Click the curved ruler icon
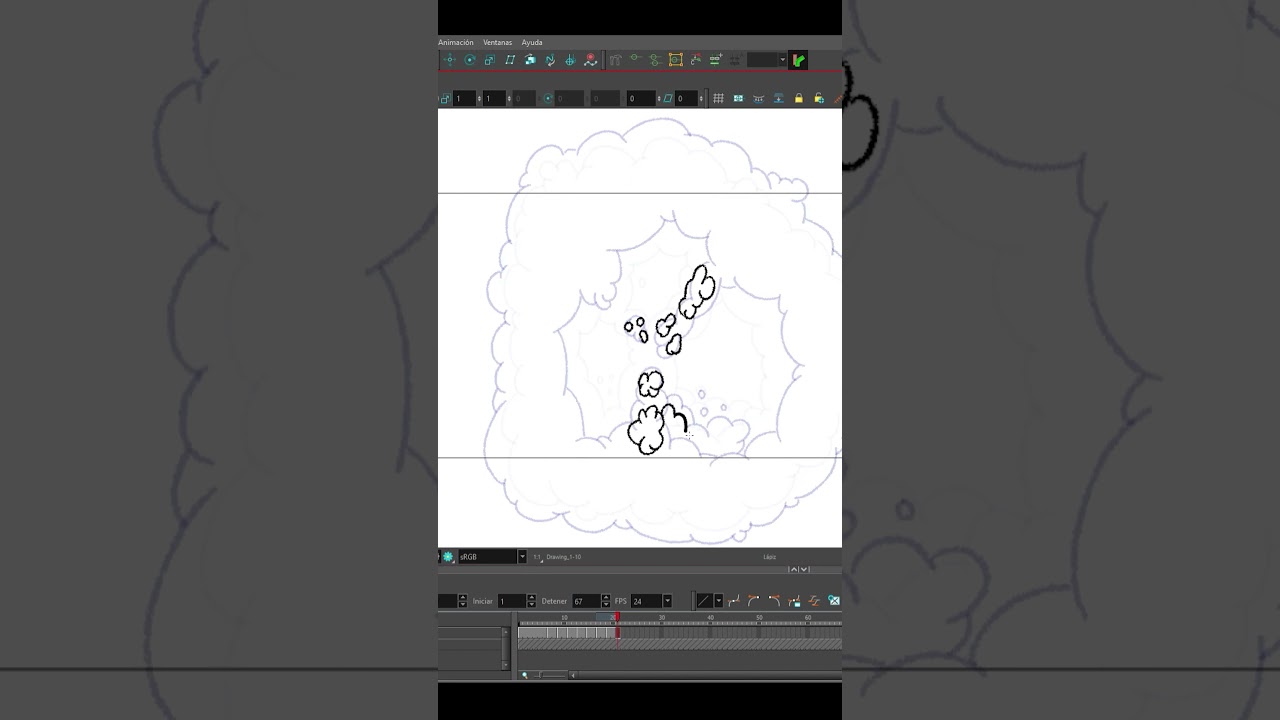Viewport: 1280px width, 720px height. [x=758, y=98]
